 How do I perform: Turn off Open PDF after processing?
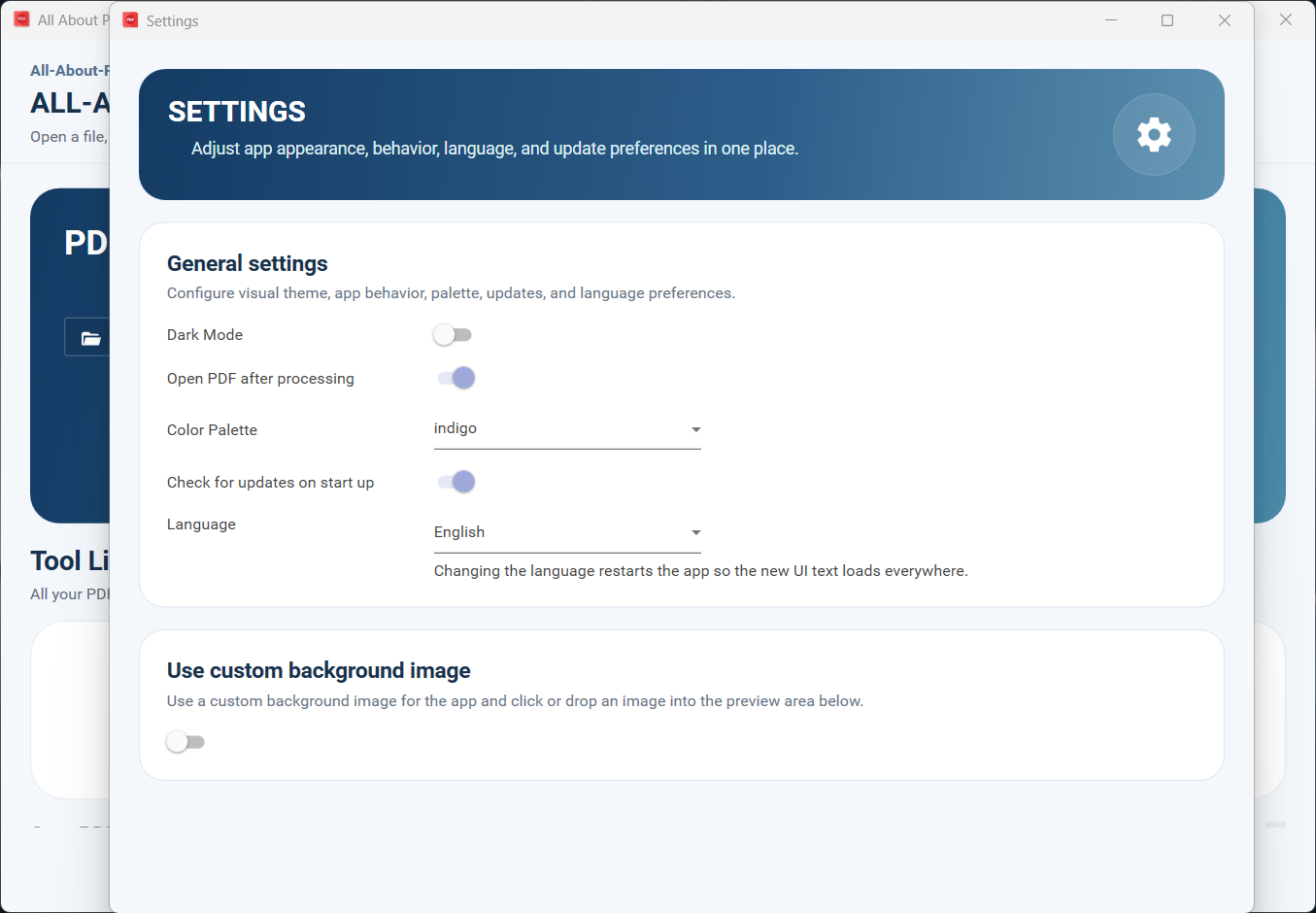[x=456, y=378]
